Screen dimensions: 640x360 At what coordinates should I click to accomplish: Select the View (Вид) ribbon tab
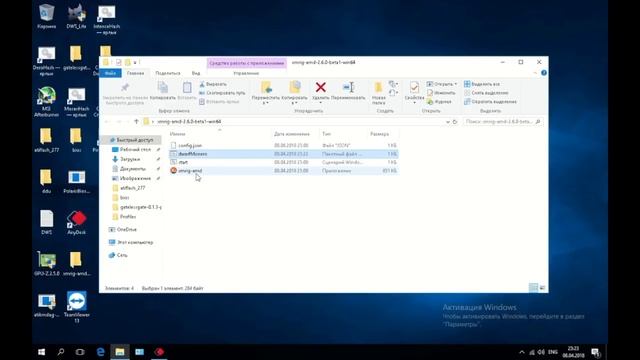[196, 73]
